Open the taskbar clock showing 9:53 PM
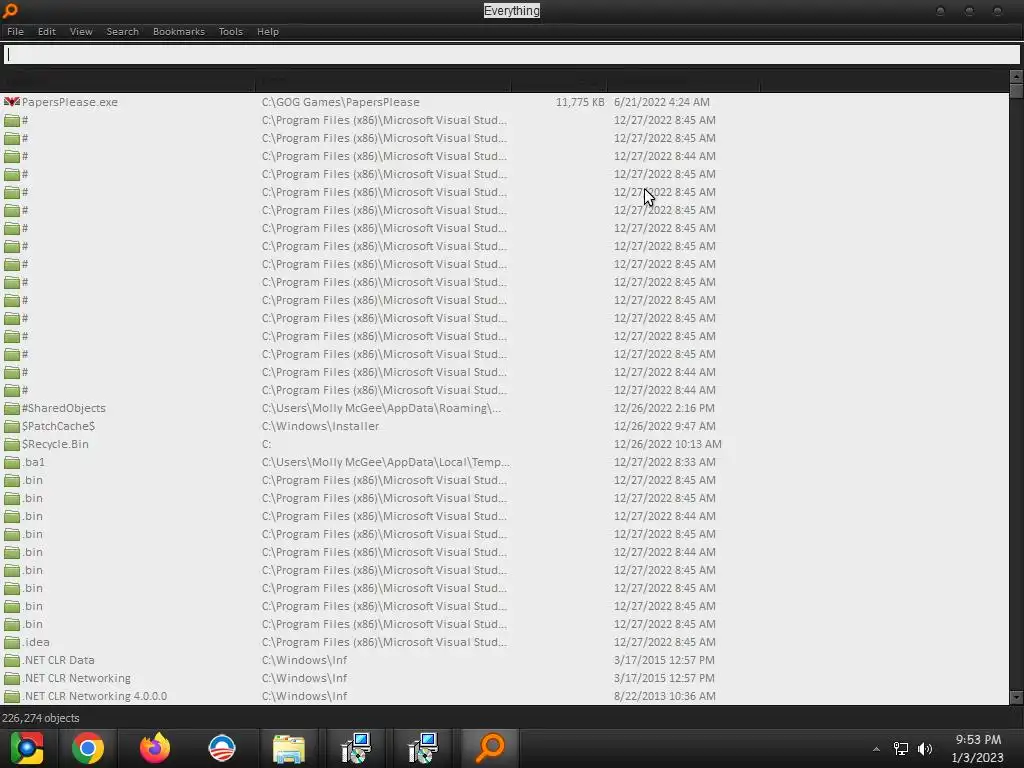Screen dimensions: 1024x768 [978, 748]
